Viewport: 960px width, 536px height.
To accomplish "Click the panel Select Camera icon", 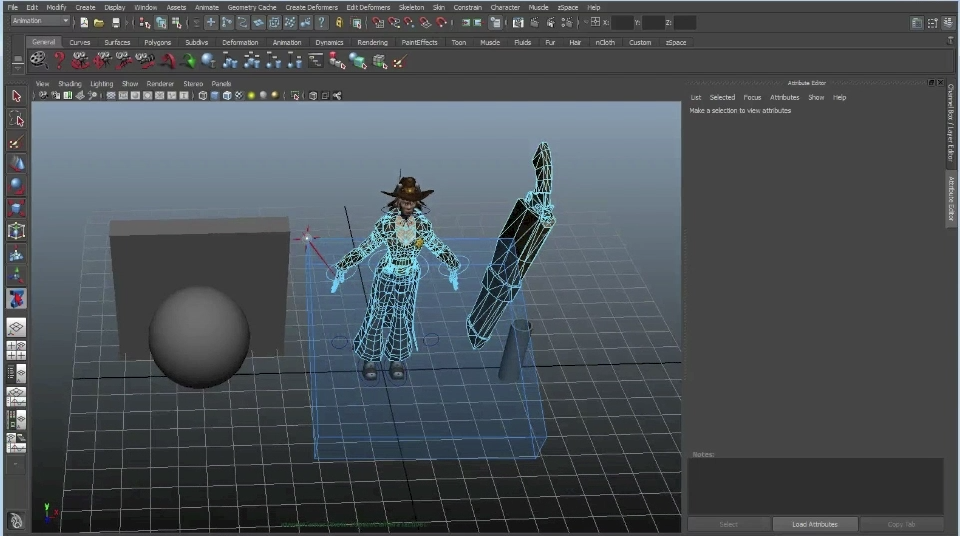I will click(x=43, y=96).
